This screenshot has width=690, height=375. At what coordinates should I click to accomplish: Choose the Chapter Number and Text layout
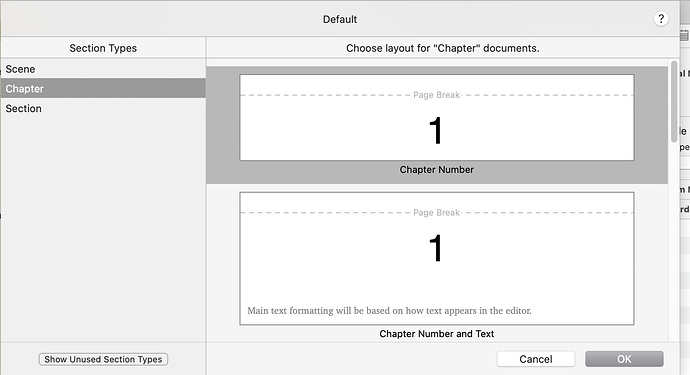pos(437,258)
